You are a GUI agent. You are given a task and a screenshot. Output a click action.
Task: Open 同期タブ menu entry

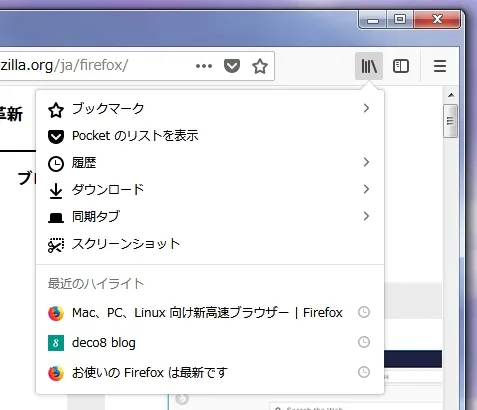pos(210,217)
